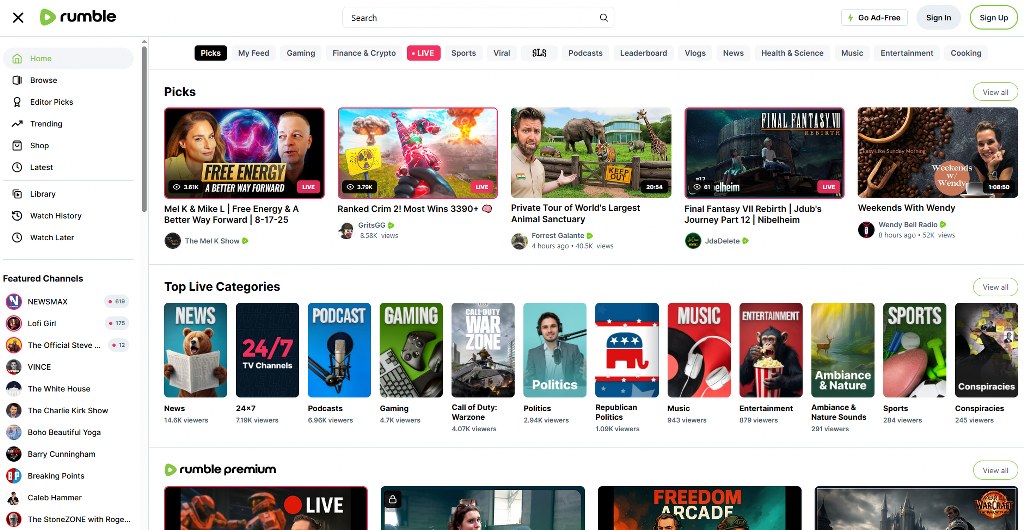Viewport: 1024px width, 530px height.
Task: Click GritsGG channel avatar
Action: pos(346,230)
